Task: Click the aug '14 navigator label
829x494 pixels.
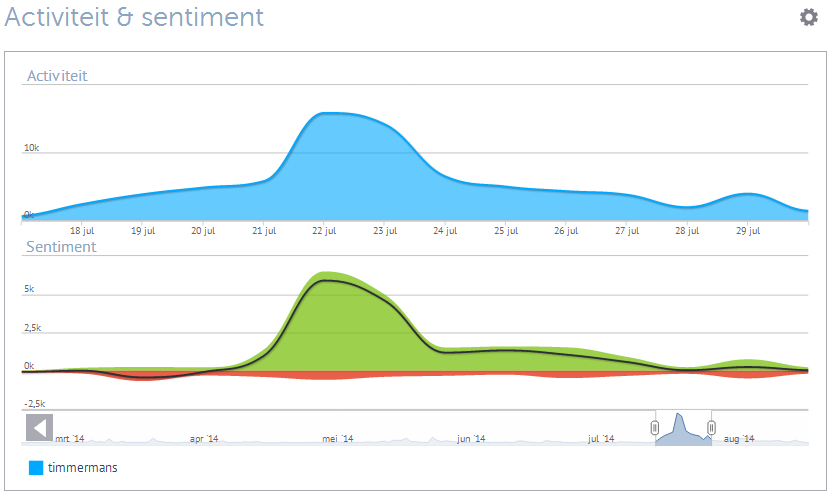Action: (x=739, y=438)
